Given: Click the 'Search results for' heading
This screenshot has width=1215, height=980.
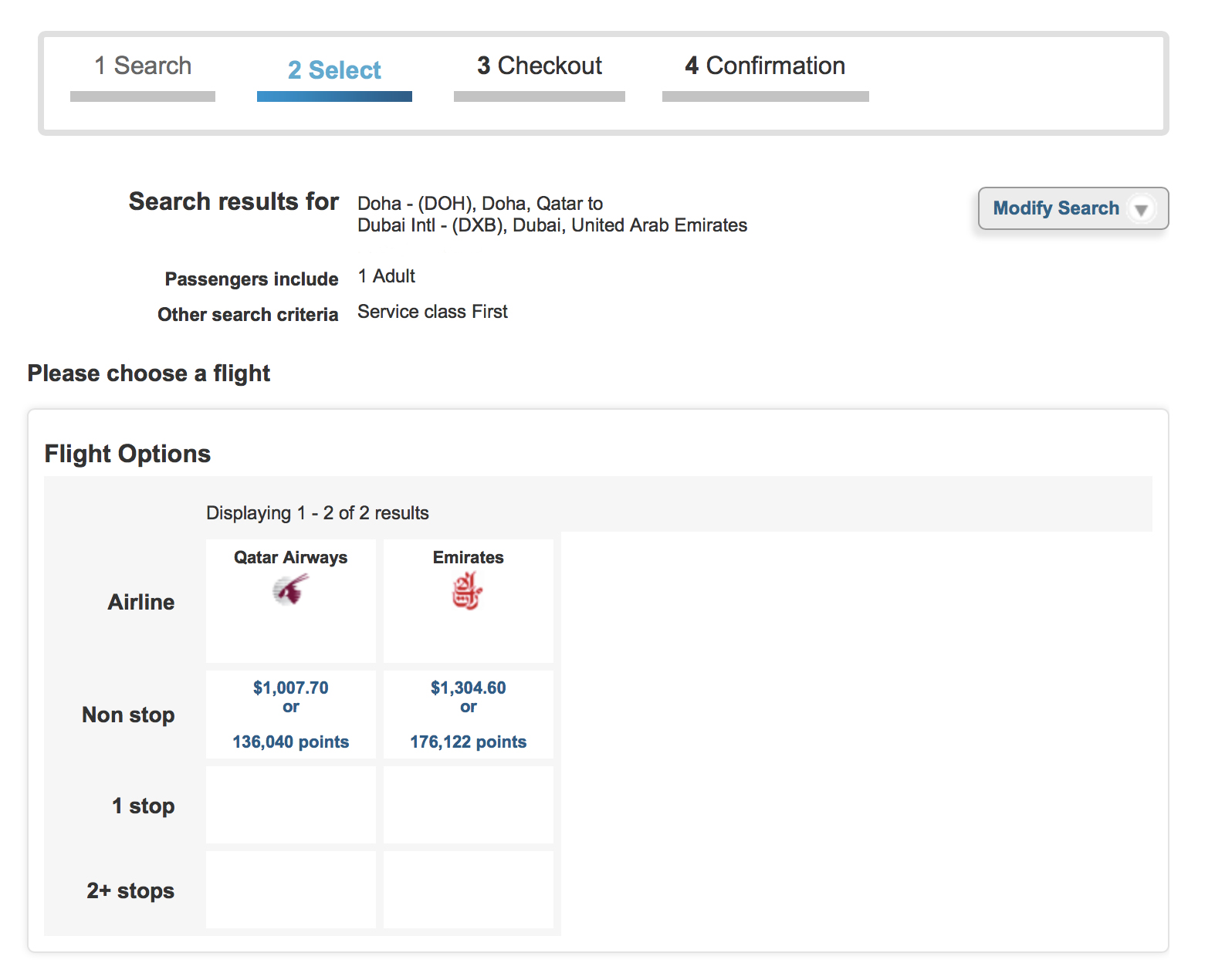Looking at the screenshot, I should pyautogui.click(x=234, y=201).
